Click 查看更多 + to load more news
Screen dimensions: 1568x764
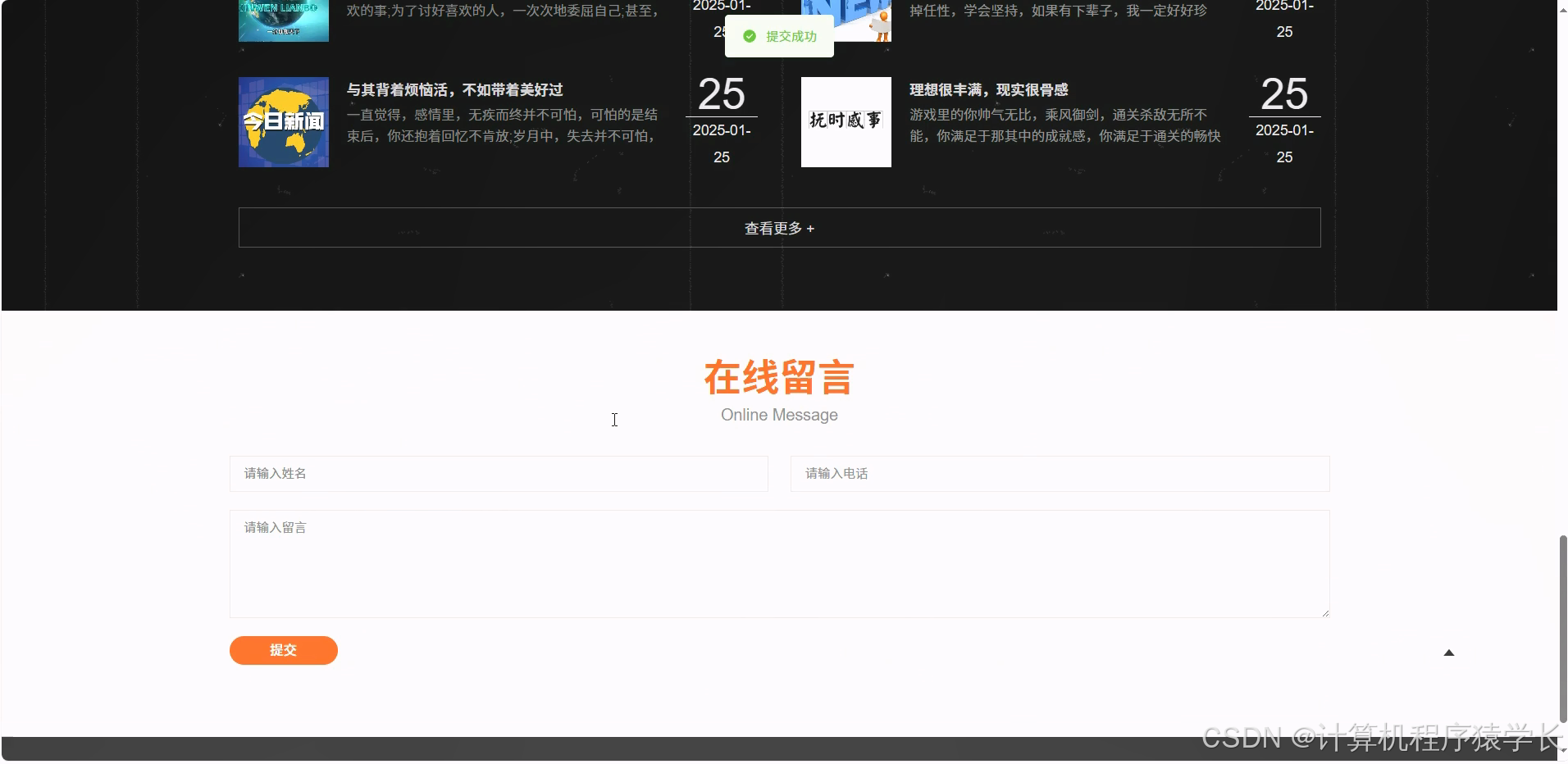[x=778, y=228]
